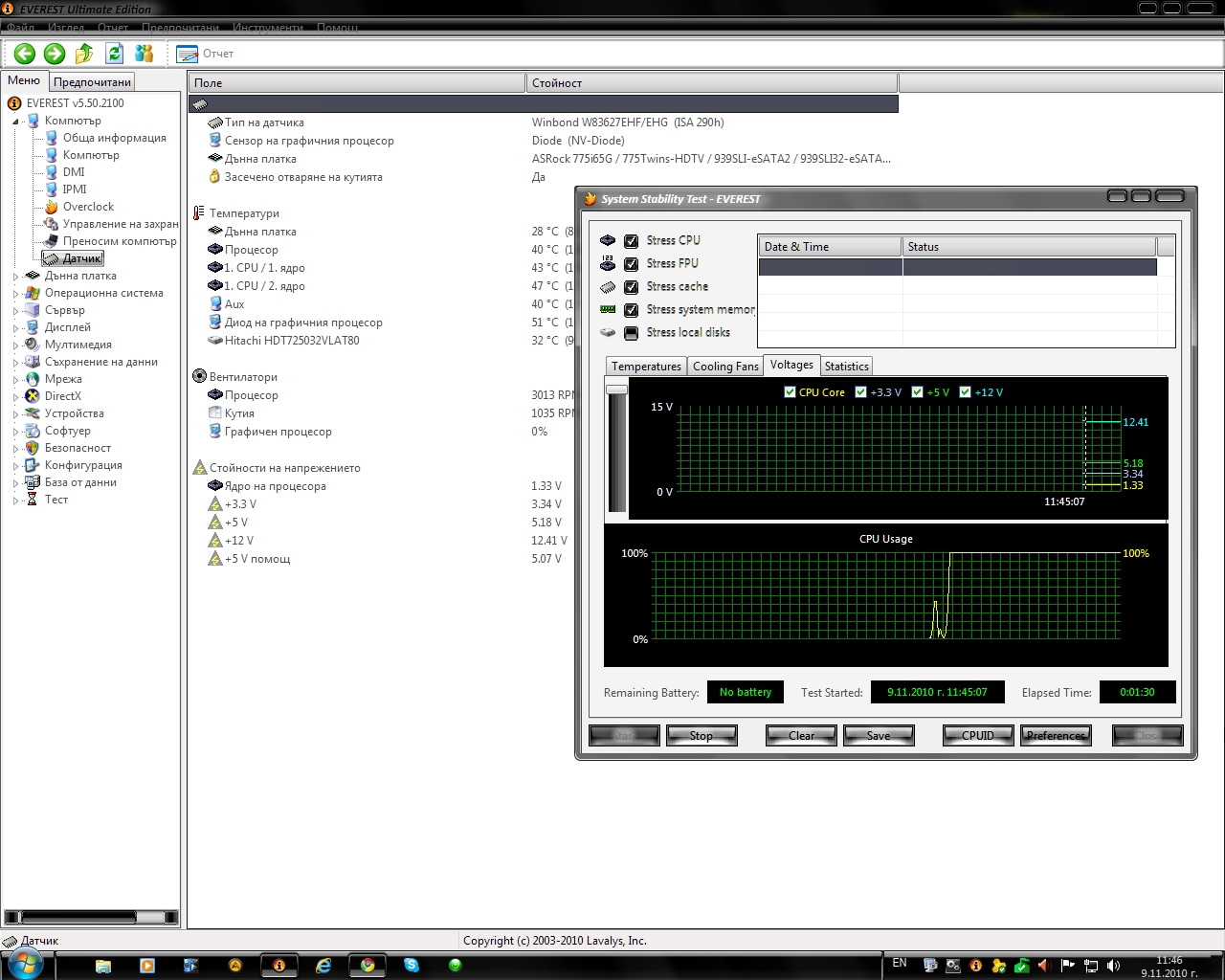Image resolution: width=1225 pixels, height=980 pixels.
Task: Click the Вентилатори fan section icon
Action: coord(199,377)
